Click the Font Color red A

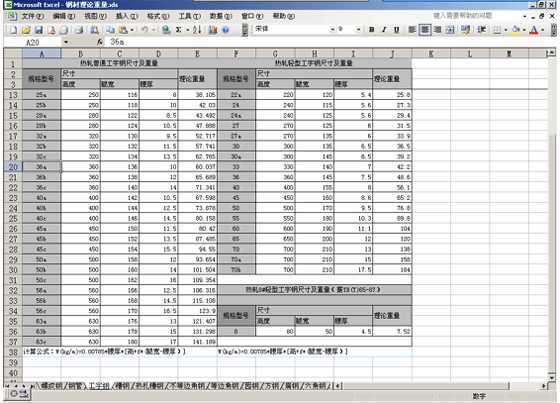(534, 30)
